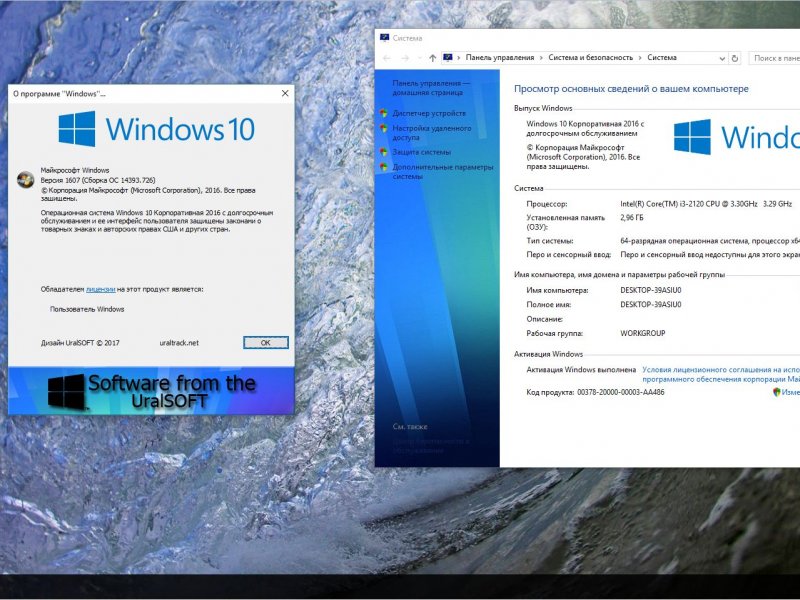The width and height of the screenshot is (800, 600).
Task: Open Настройка удаленного доступа from the sidebar
Action: (432, 133)
